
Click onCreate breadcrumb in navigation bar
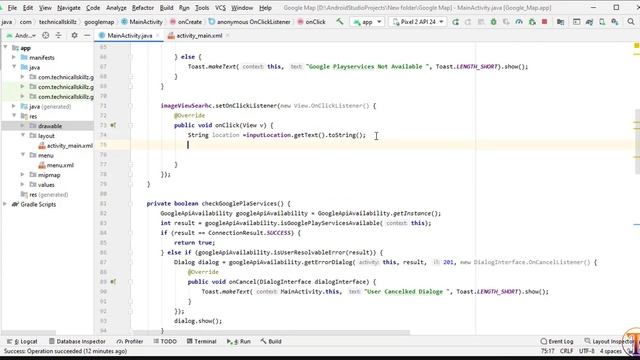click(x=186, y=22)
